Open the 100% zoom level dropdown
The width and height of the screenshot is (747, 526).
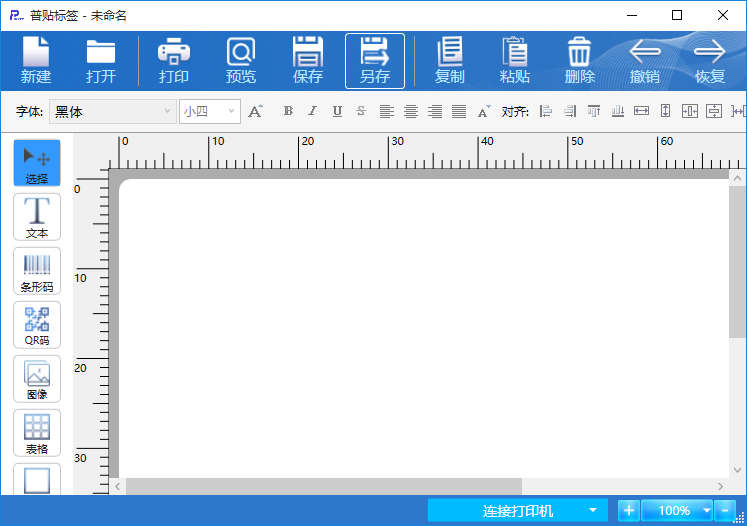677,511
